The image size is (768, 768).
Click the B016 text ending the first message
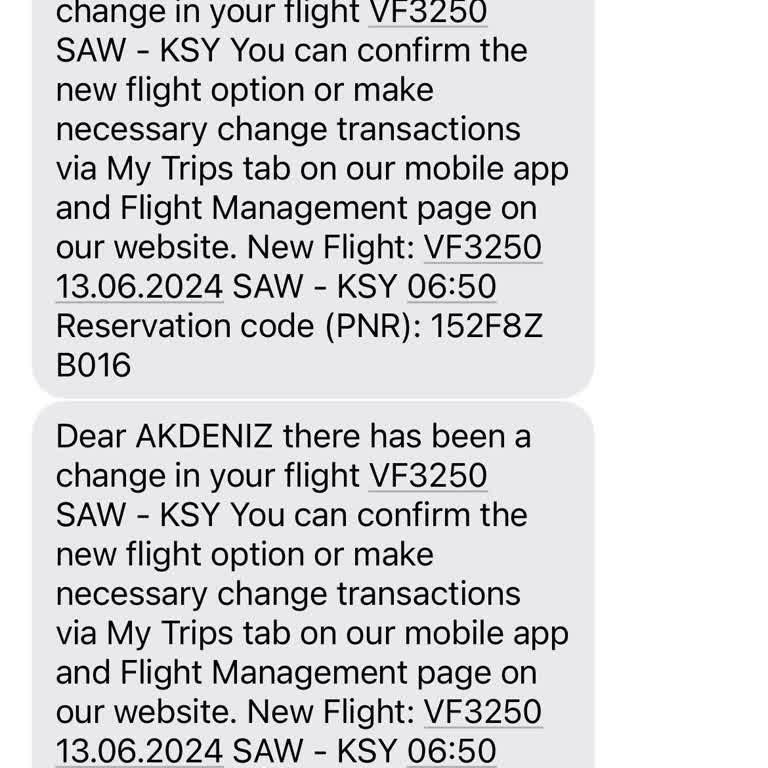[94, 365]
